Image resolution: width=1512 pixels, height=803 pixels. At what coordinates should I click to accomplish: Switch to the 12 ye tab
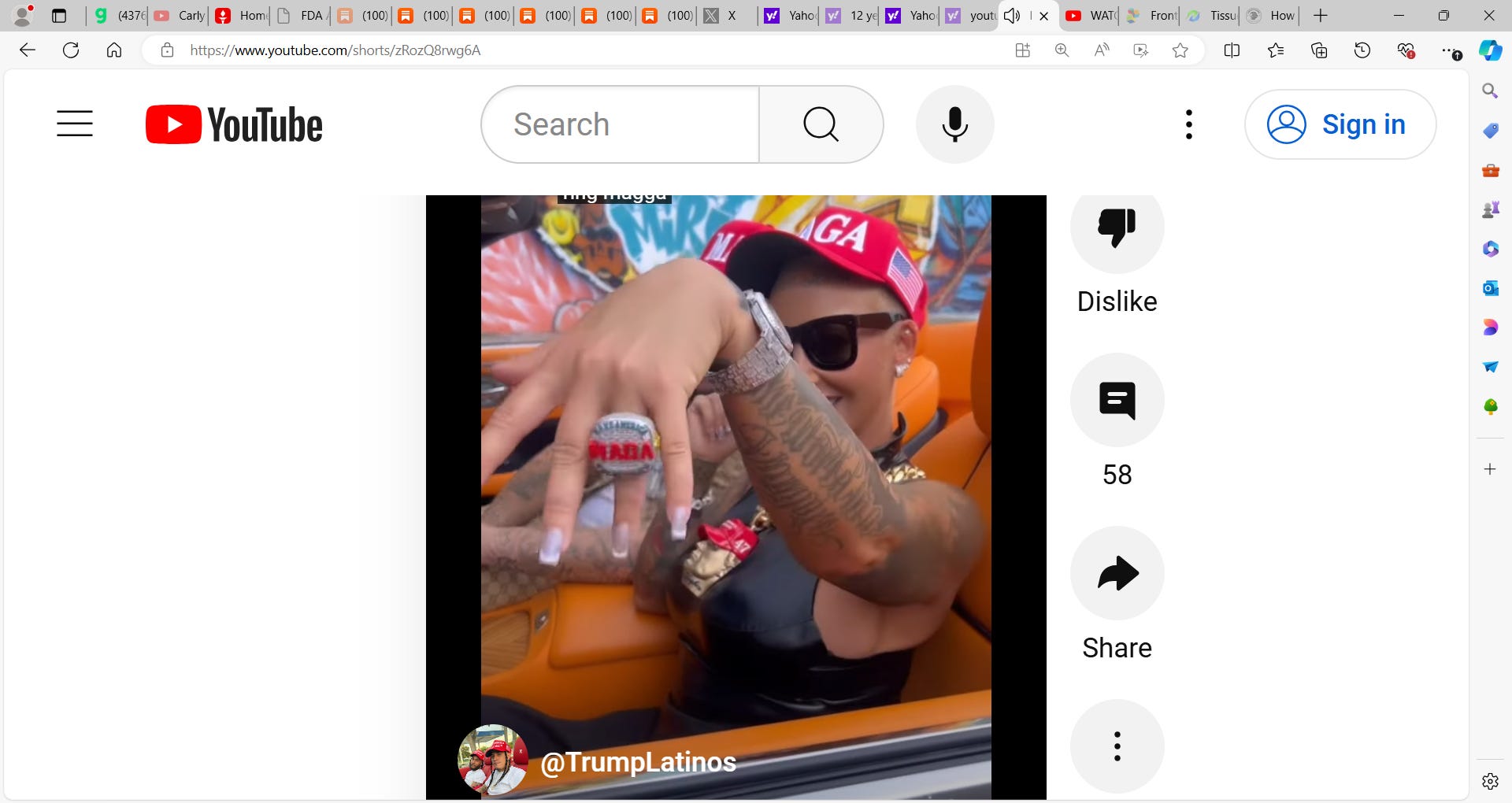850,16
